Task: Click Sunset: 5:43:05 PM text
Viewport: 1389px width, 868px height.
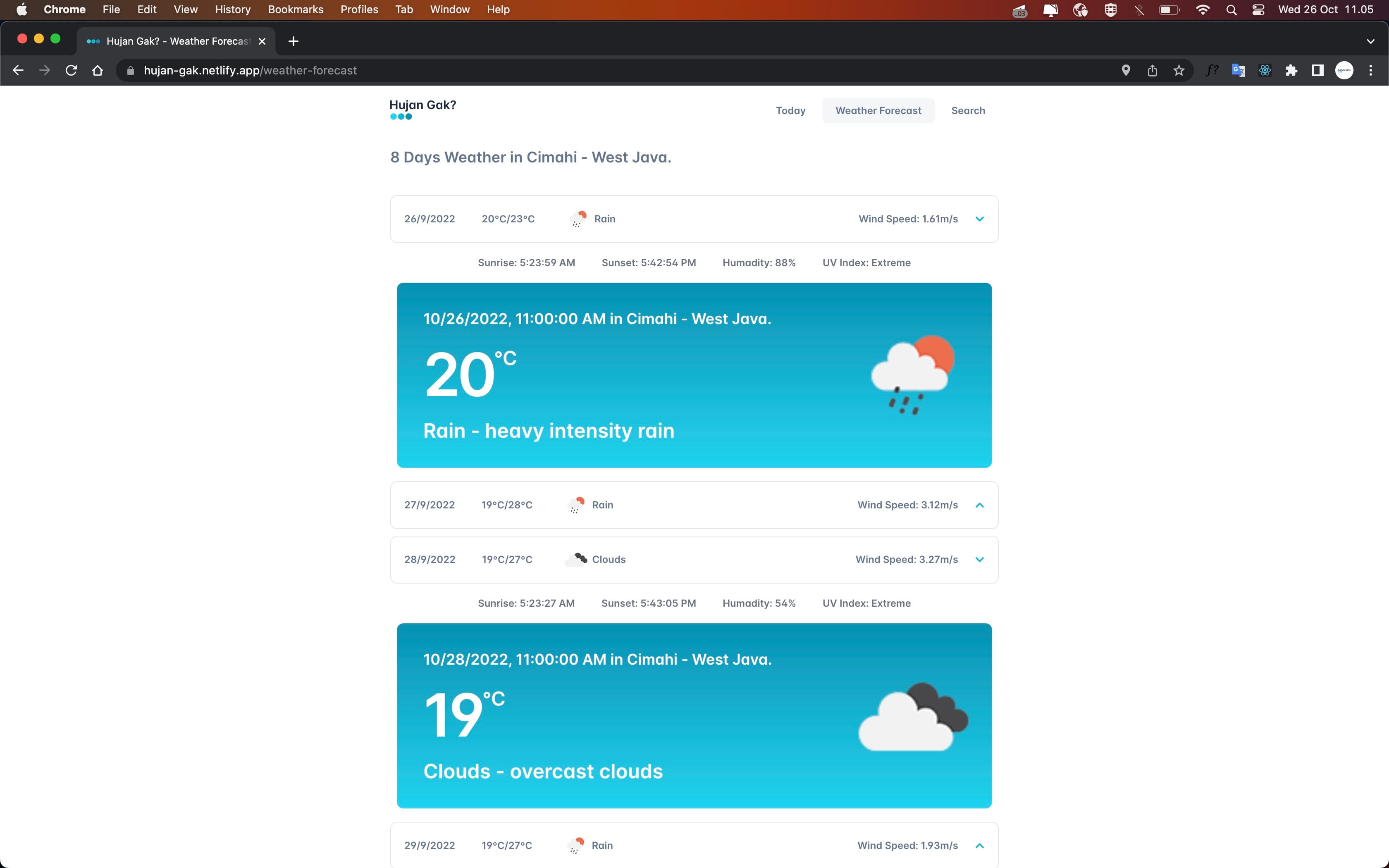Action: [649, 603]
